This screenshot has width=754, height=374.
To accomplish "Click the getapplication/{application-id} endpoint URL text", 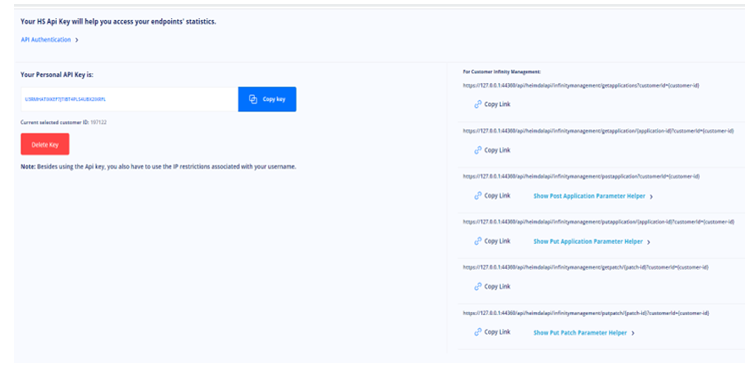I will tap(599, 131).
